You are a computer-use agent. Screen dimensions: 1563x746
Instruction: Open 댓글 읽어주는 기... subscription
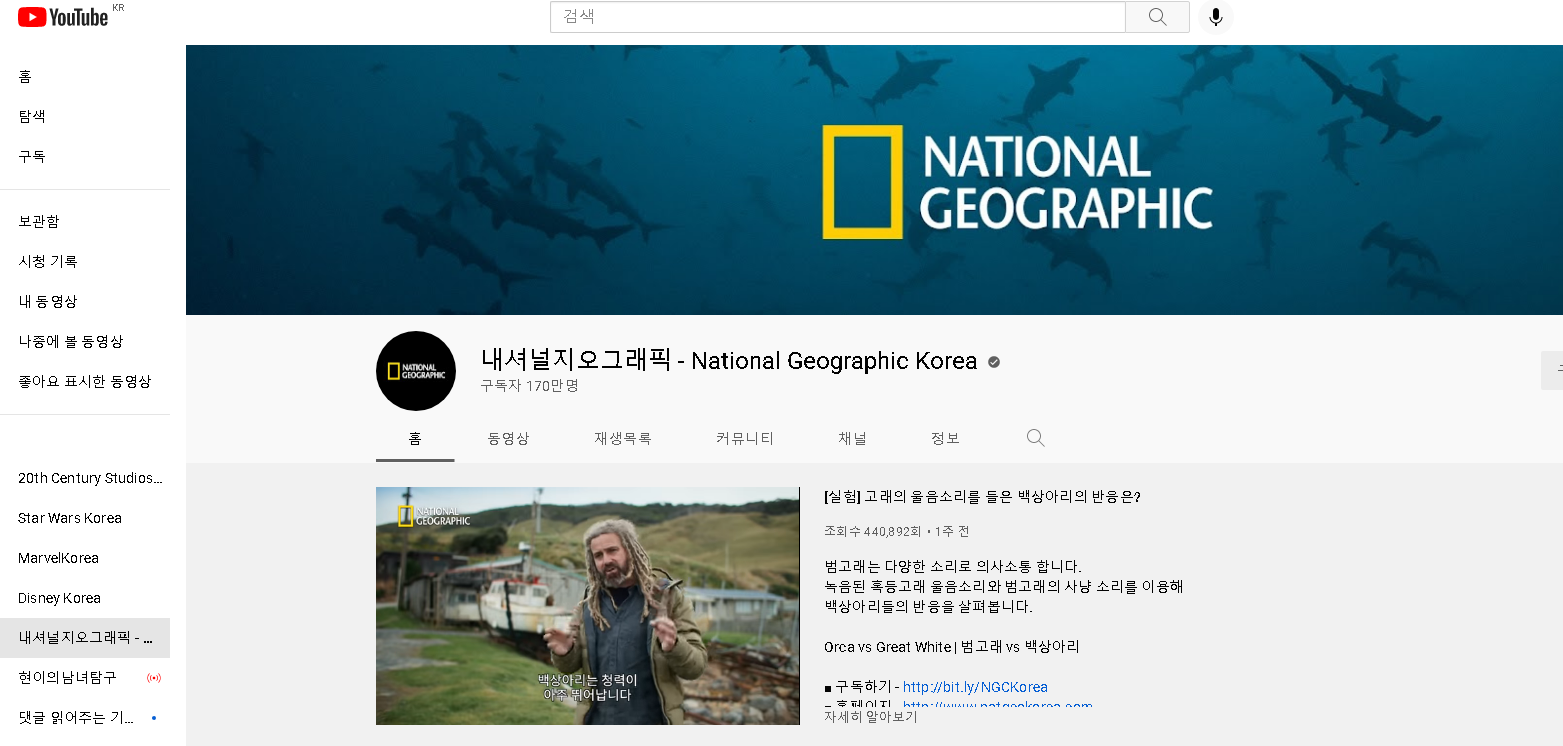pyautogui.click(x=85, y=718)
